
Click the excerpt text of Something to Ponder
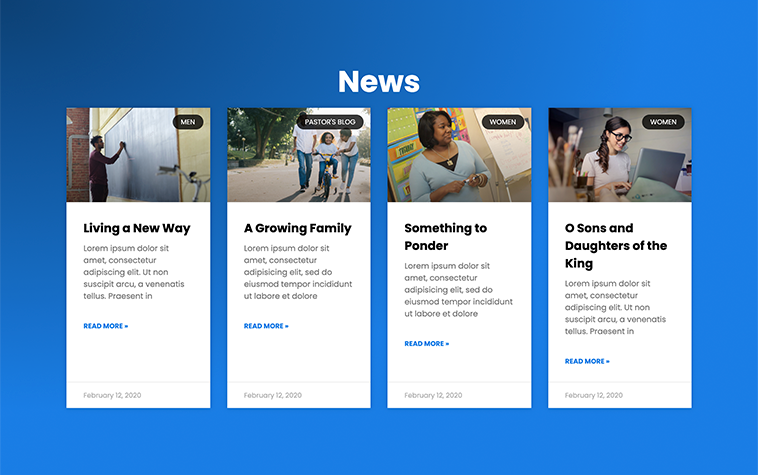pos(458,290)
